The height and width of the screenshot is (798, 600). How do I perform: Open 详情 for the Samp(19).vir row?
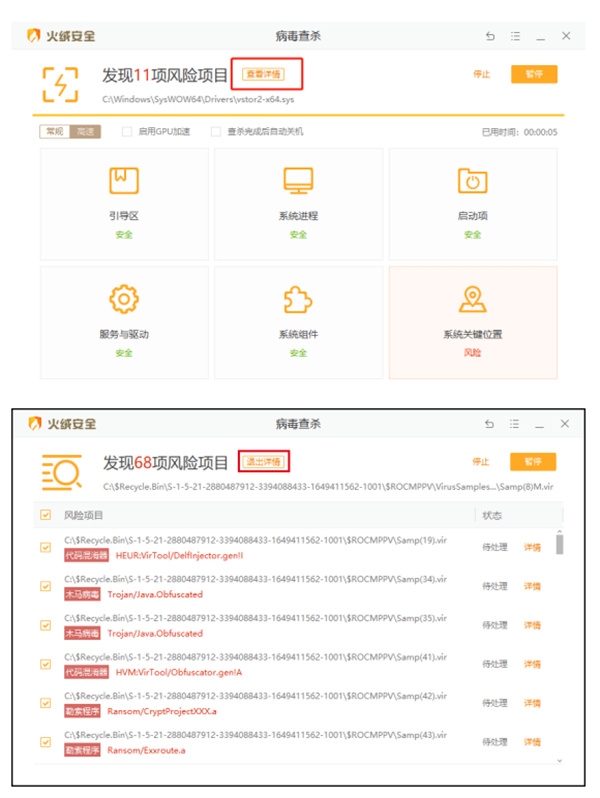pos(532,548)
